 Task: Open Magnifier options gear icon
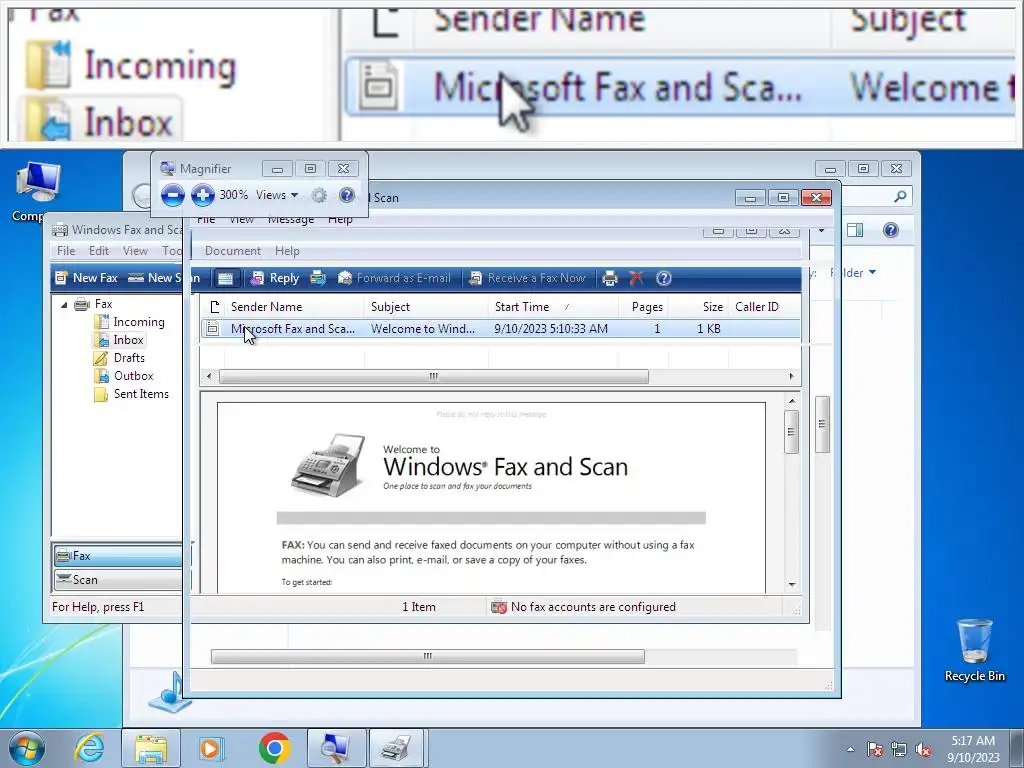tap(319, 195)
